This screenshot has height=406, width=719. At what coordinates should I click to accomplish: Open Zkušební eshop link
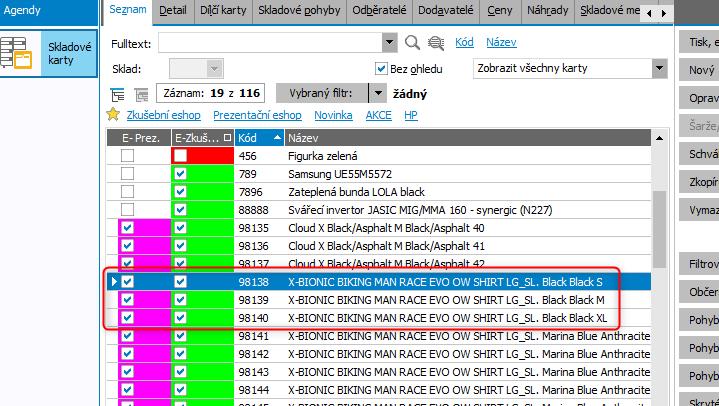pos(163,115)
